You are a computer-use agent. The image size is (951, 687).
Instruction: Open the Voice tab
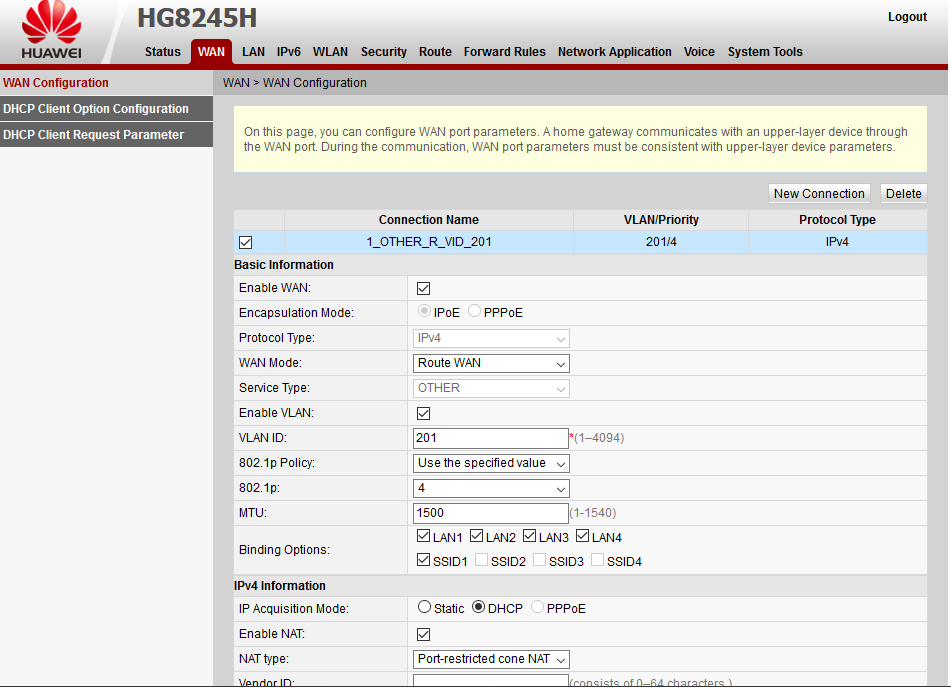point(699,52)
